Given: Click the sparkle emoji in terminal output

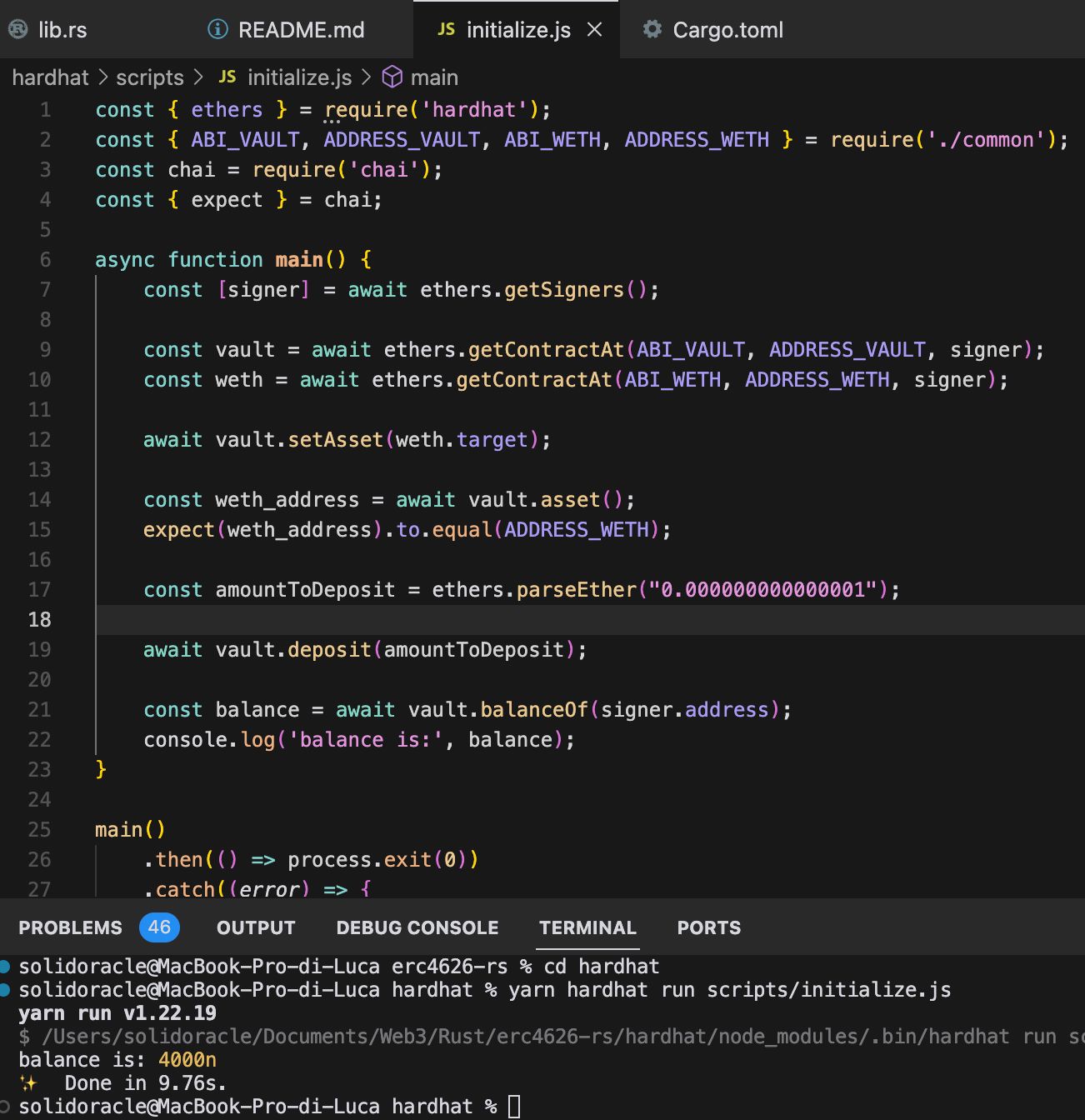Looking at the screenshot, I should click(x=28, y=1083).
